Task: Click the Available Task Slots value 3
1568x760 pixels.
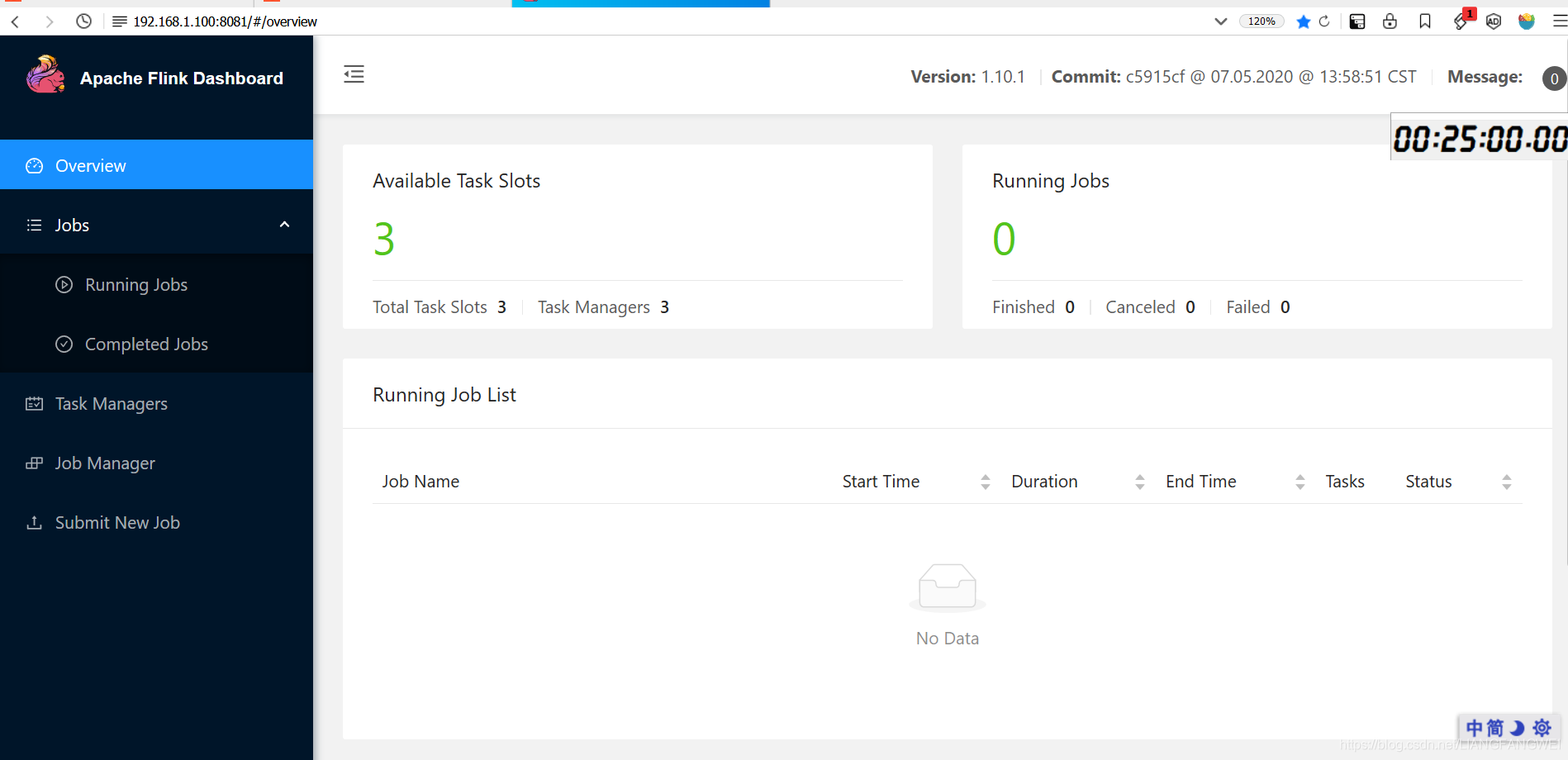Action: click(x=384, y=240)
